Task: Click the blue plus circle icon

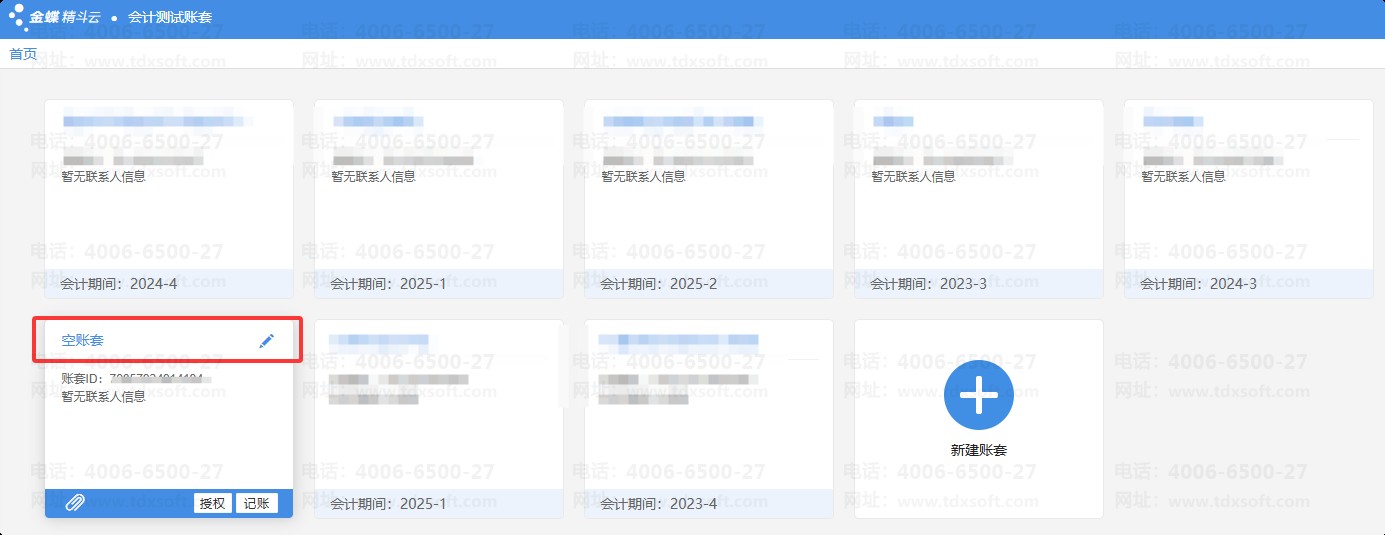Action: [x=978, y=396]
